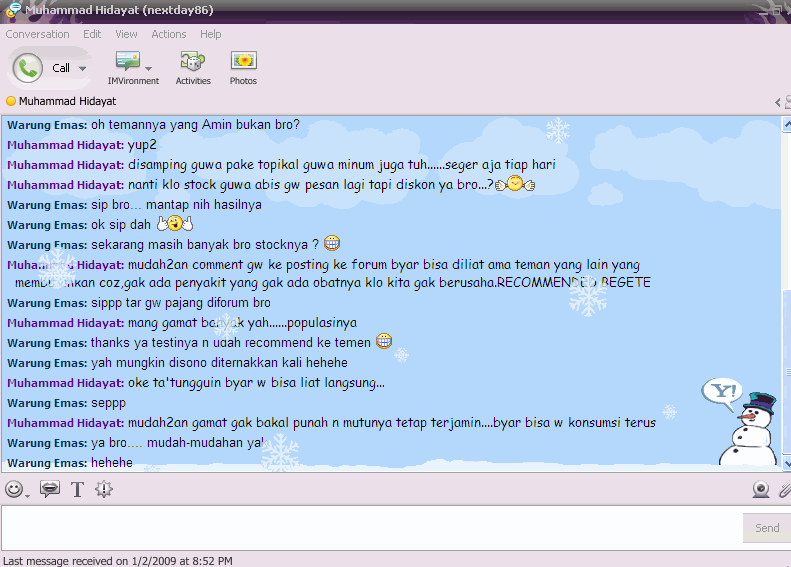This screenshot has height=567, width=791.
Task: Open the emoticon picker
Action: 14,489
